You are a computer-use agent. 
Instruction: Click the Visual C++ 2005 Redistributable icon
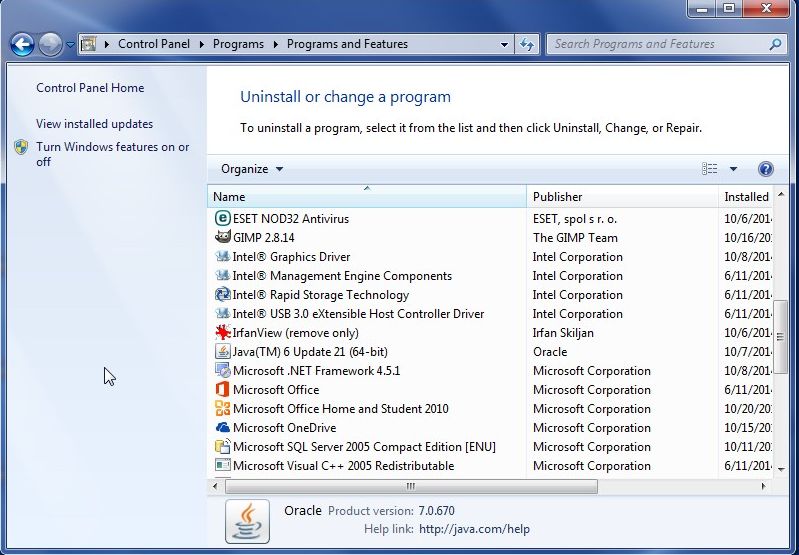click(x=222, y=465)
